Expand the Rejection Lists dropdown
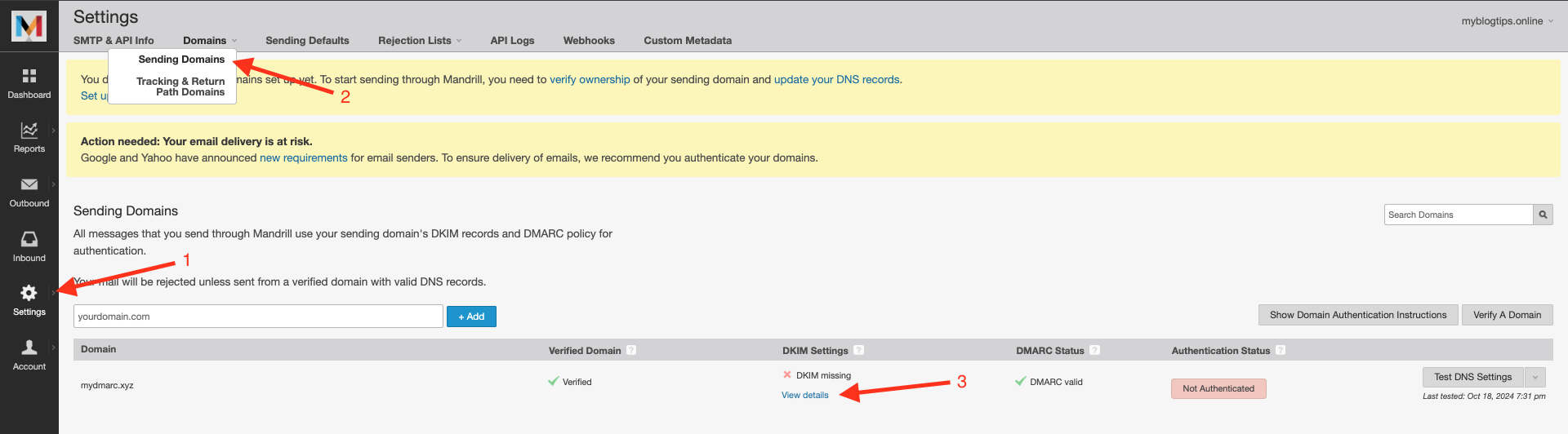1568x434 pixels. [x=419, y=41]
